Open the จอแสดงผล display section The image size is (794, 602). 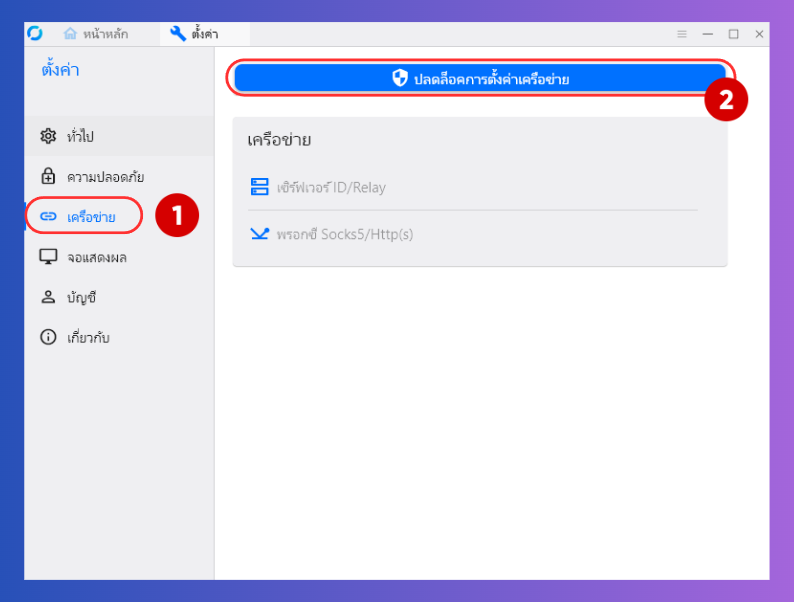tap(119, 257)
